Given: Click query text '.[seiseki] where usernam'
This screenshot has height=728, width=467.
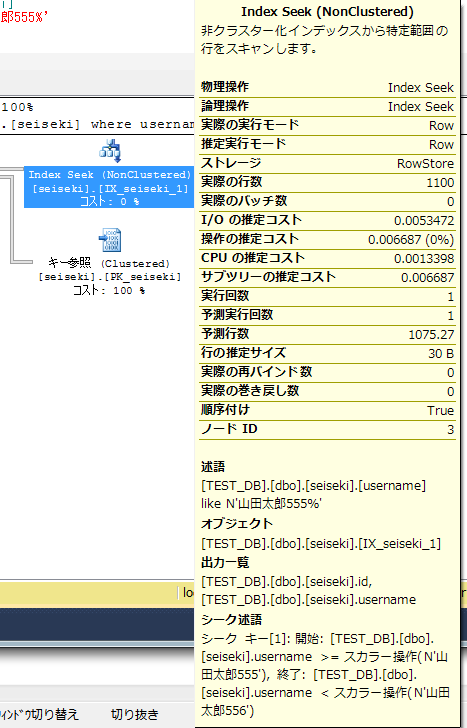Looking at the screenshot, I should click(x=97, y=124).
